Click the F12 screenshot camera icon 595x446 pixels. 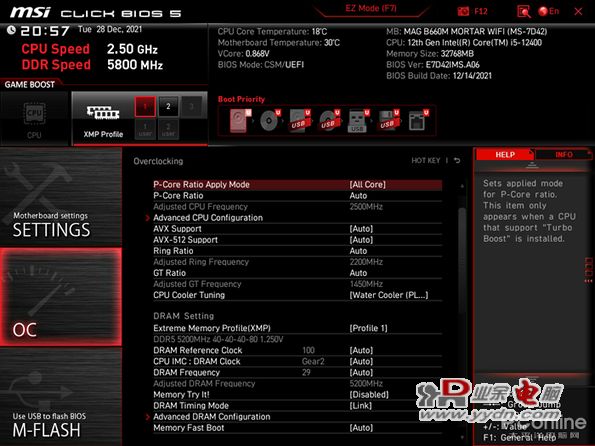463,11
